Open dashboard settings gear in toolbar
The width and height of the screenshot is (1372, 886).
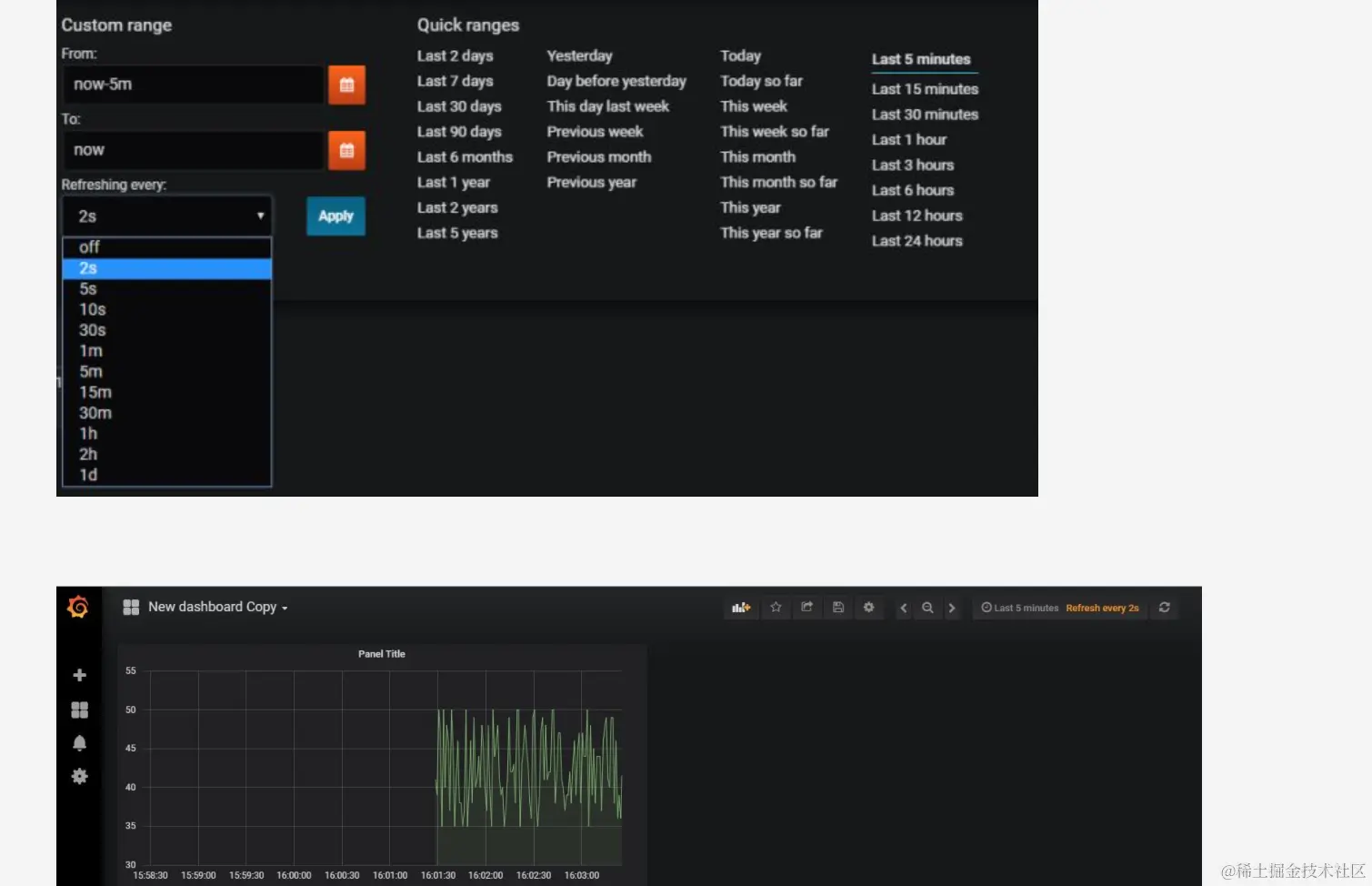pyautogui.click(x=869, y=608)
